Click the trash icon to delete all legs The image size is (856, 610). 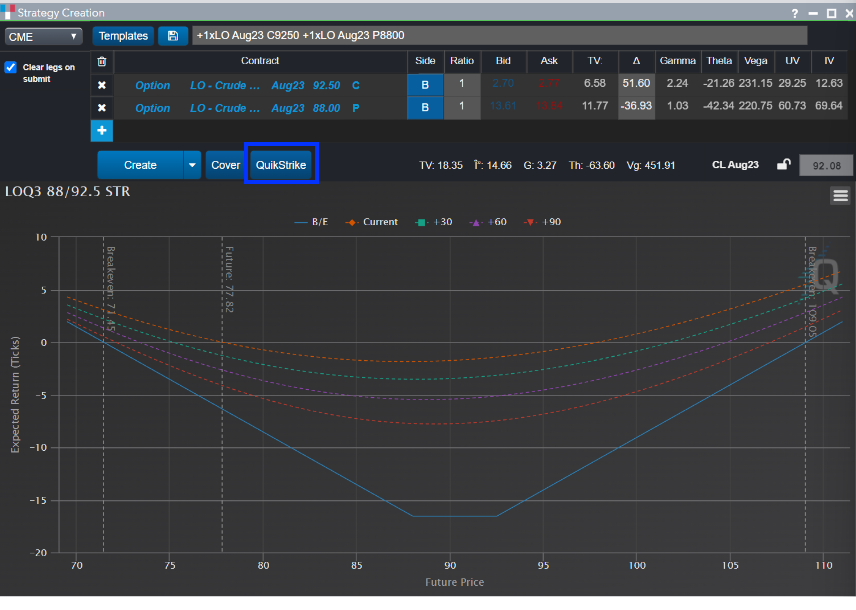(x=101, y=61)
